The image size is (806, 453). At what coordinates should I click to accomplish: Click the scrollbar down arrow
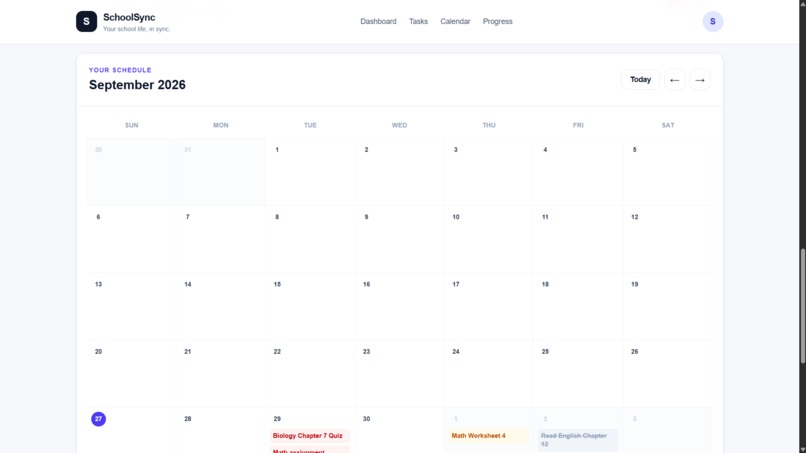pos(802,449)
